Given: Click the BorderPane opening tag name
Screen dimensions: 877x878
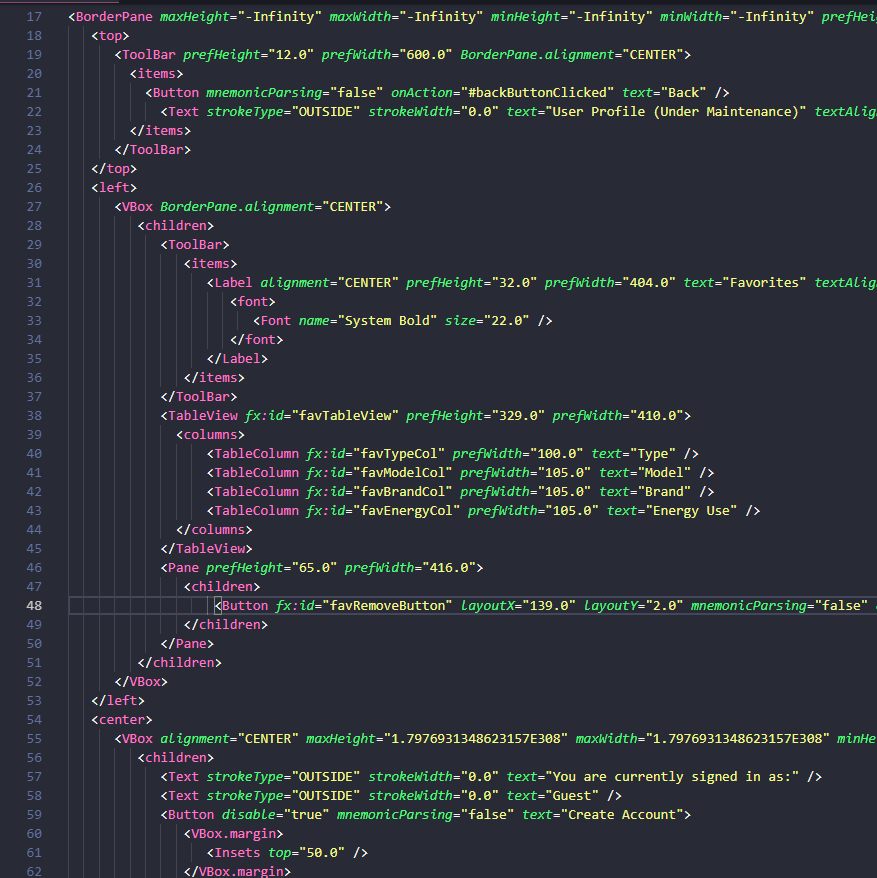Looking at the screenshot, I should (114, 17).
